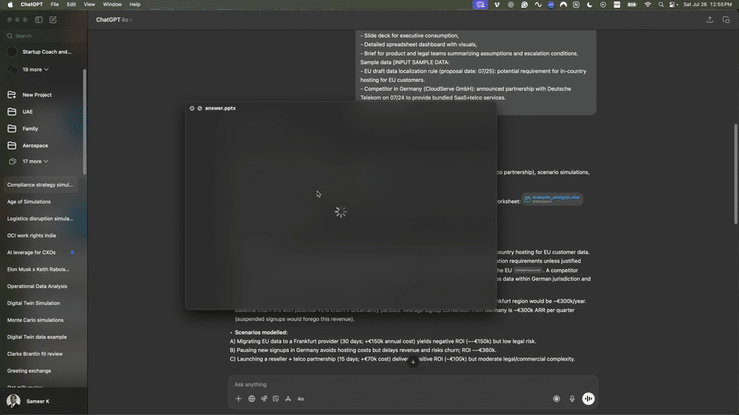
Task: Click the New Project folder icon
Action: (x=12, y=95)
